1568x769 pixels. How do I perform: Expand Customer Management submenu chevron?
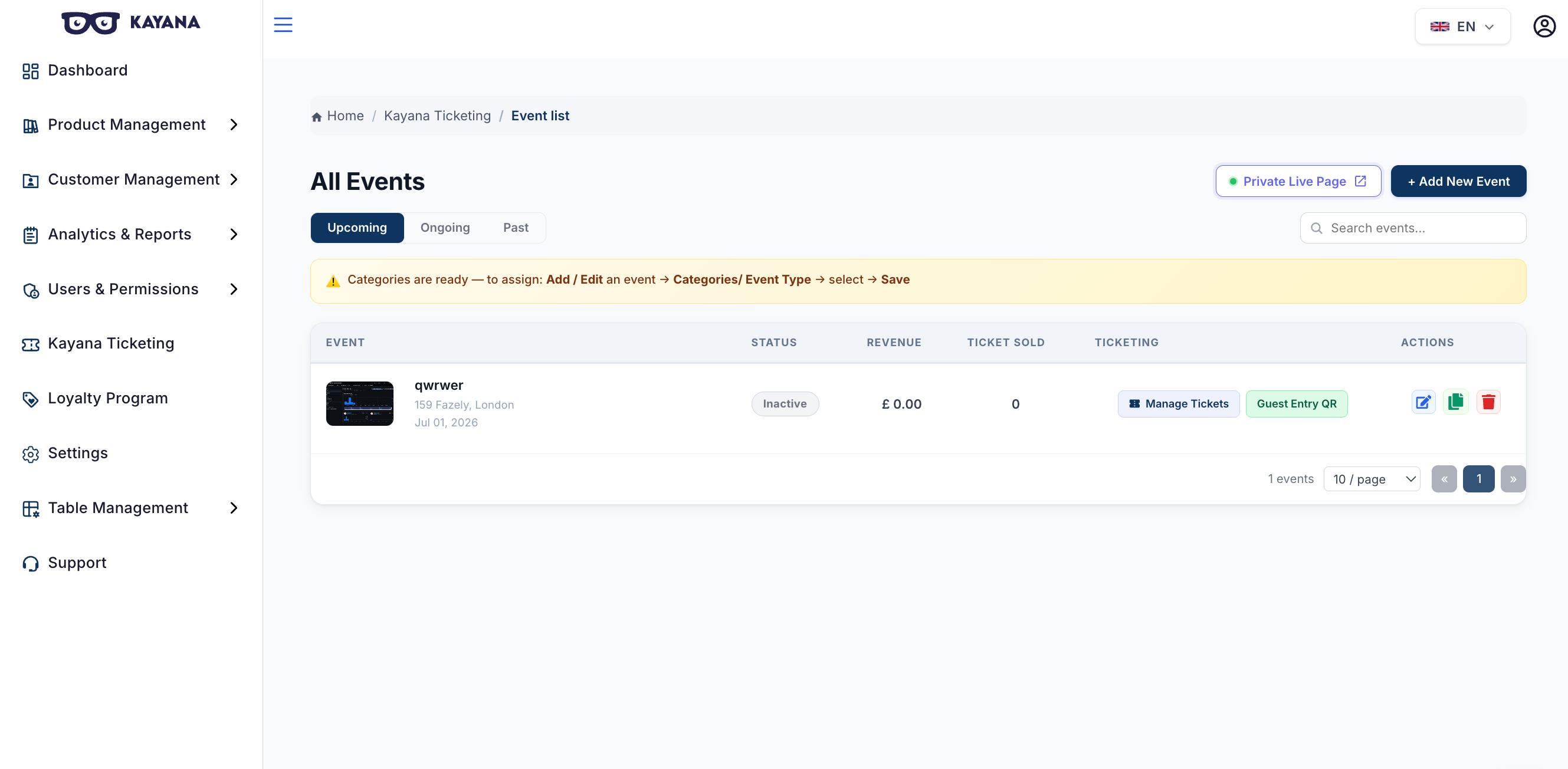[x=234, y=179]
